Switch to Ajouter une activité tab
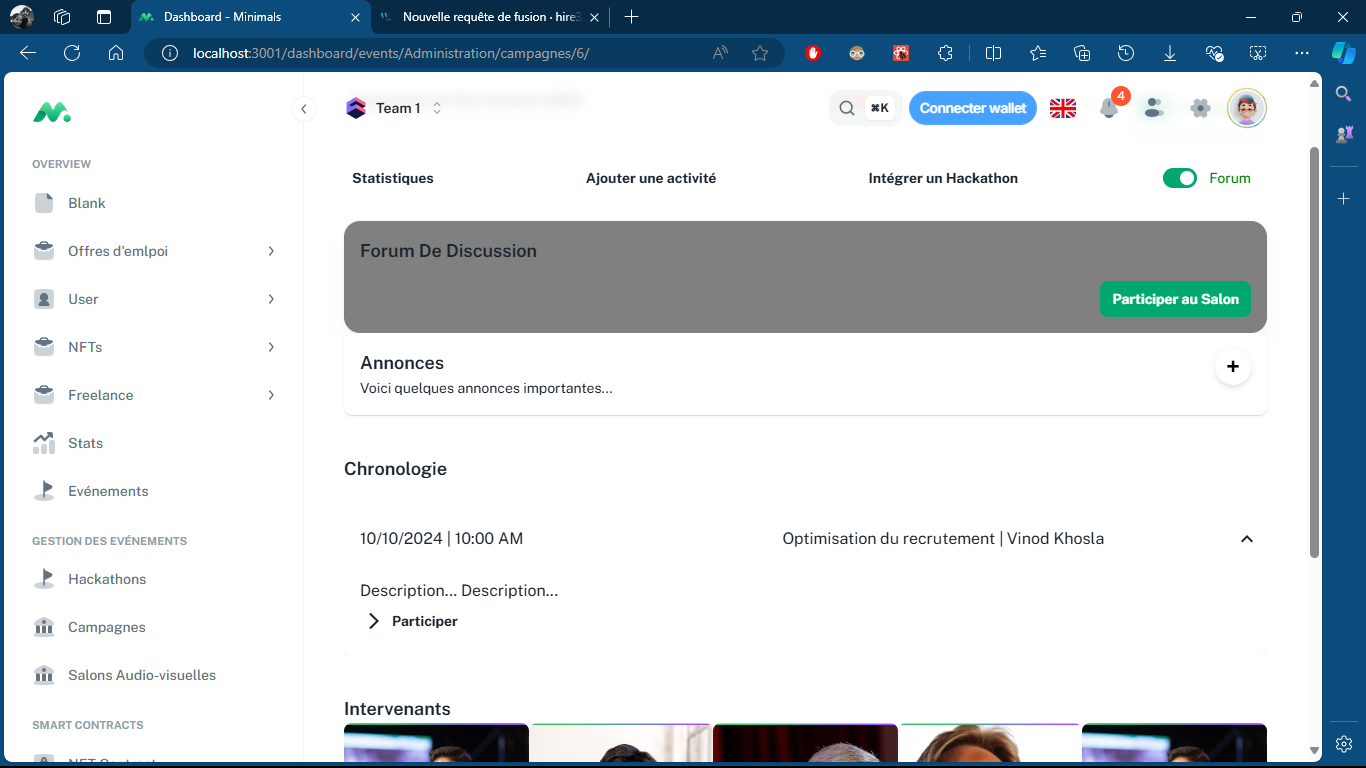This screenshot has height=768, width=1366. (651, 178)
